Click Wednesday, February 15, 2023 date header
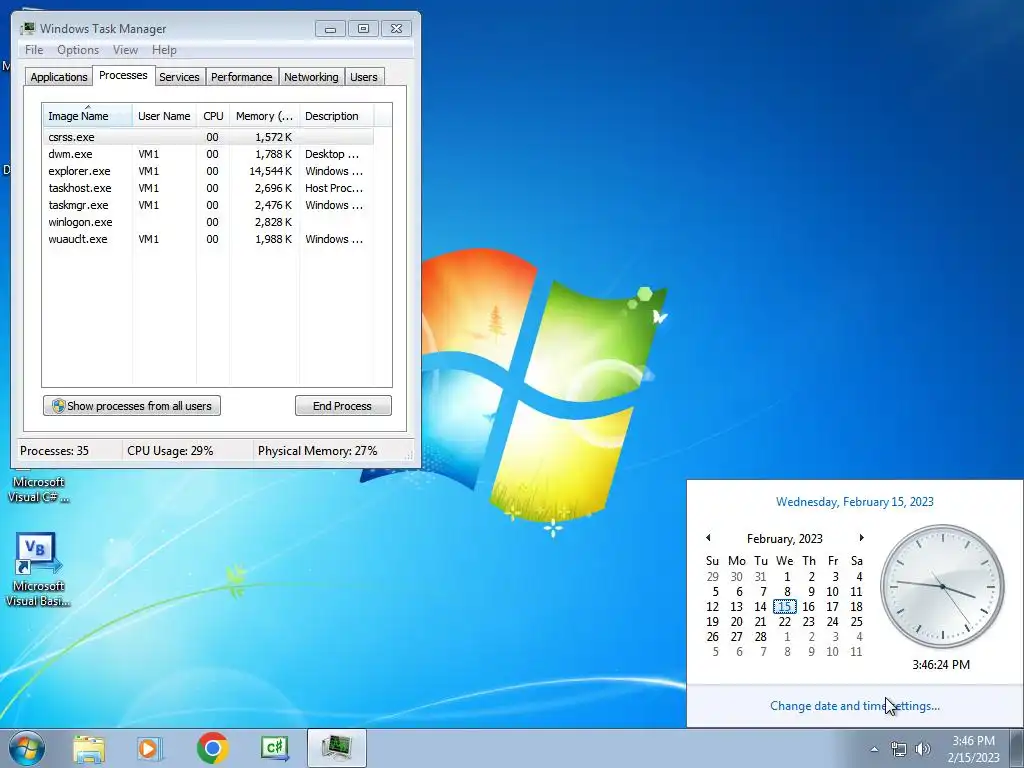Viewport: 1024px width, 768px height. click(x=854, y=502)
